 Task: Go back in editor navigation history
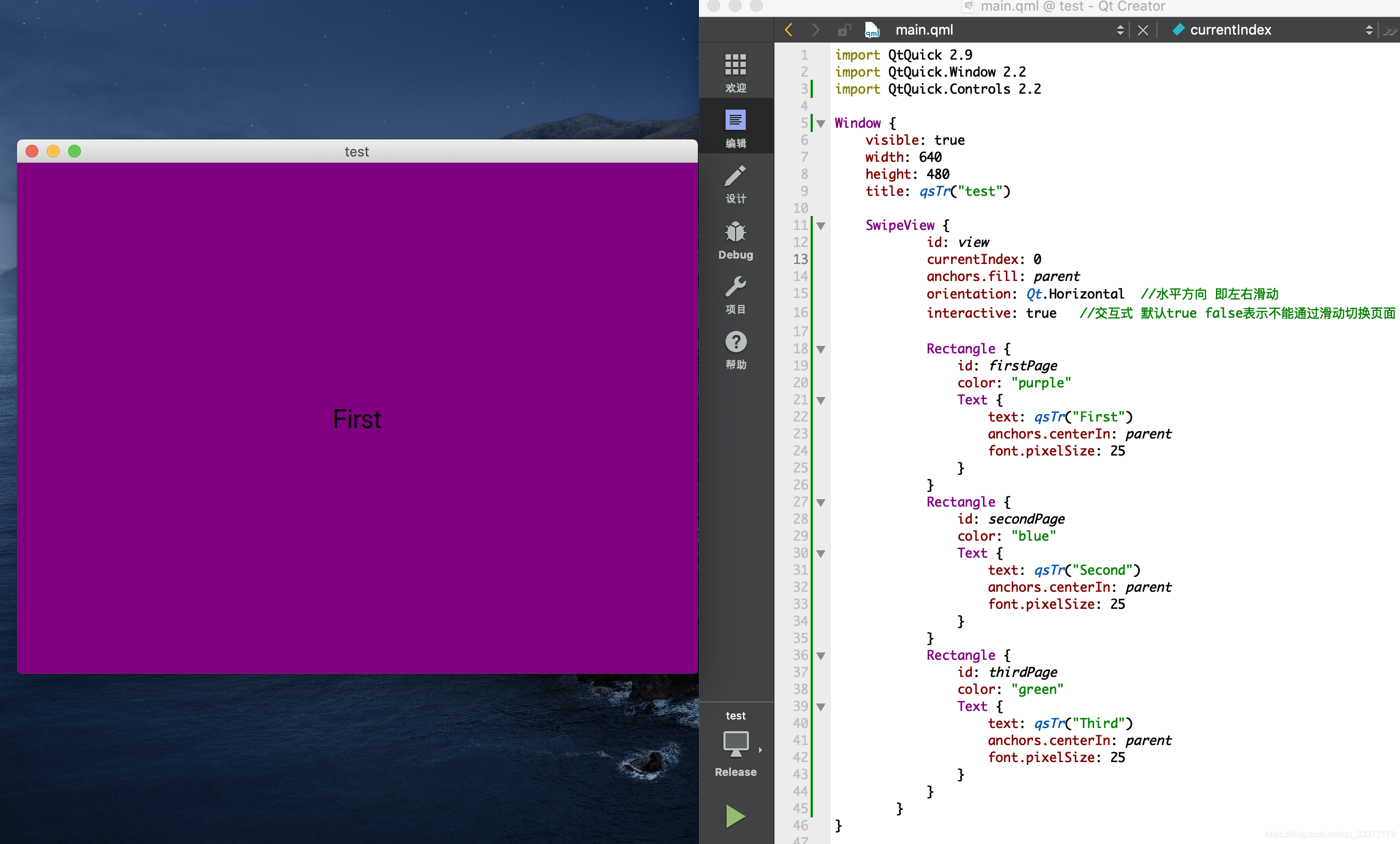[788, 30]
